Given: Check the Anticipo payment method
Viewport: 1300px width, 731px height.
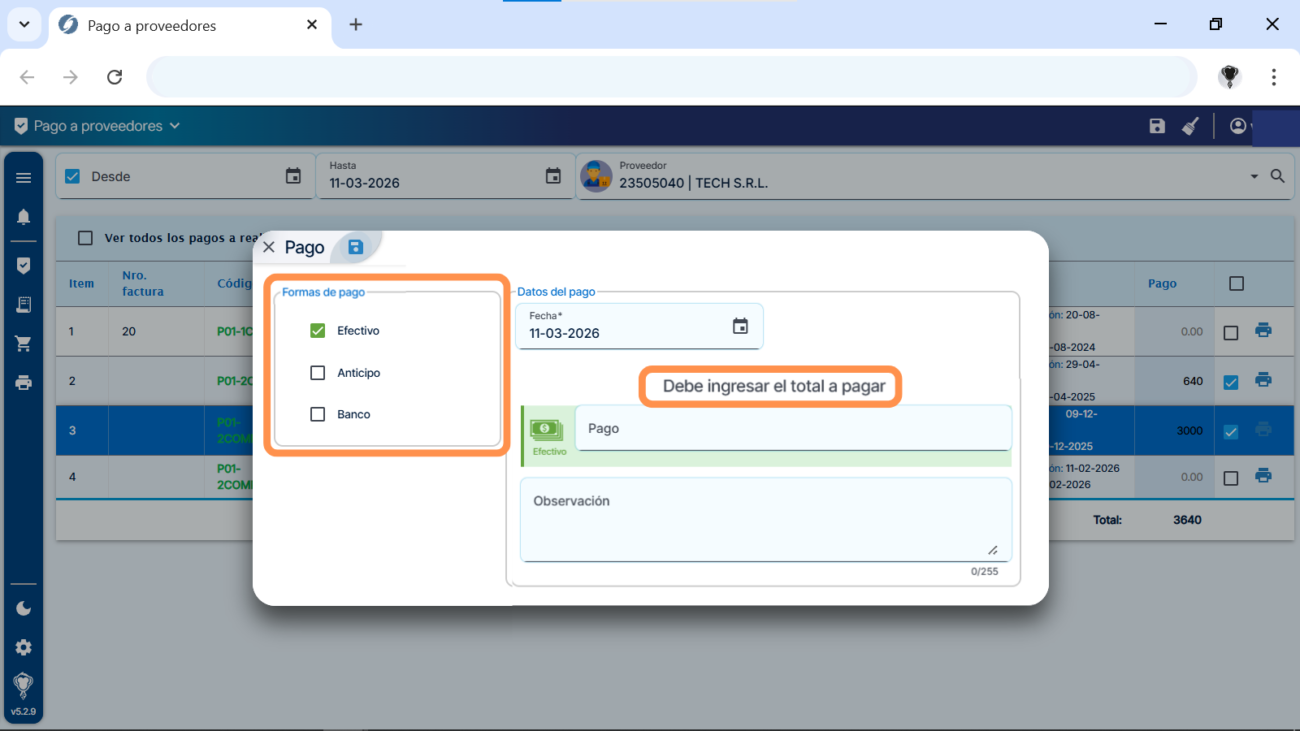Looking at the screenshot, I should [318, 373].
